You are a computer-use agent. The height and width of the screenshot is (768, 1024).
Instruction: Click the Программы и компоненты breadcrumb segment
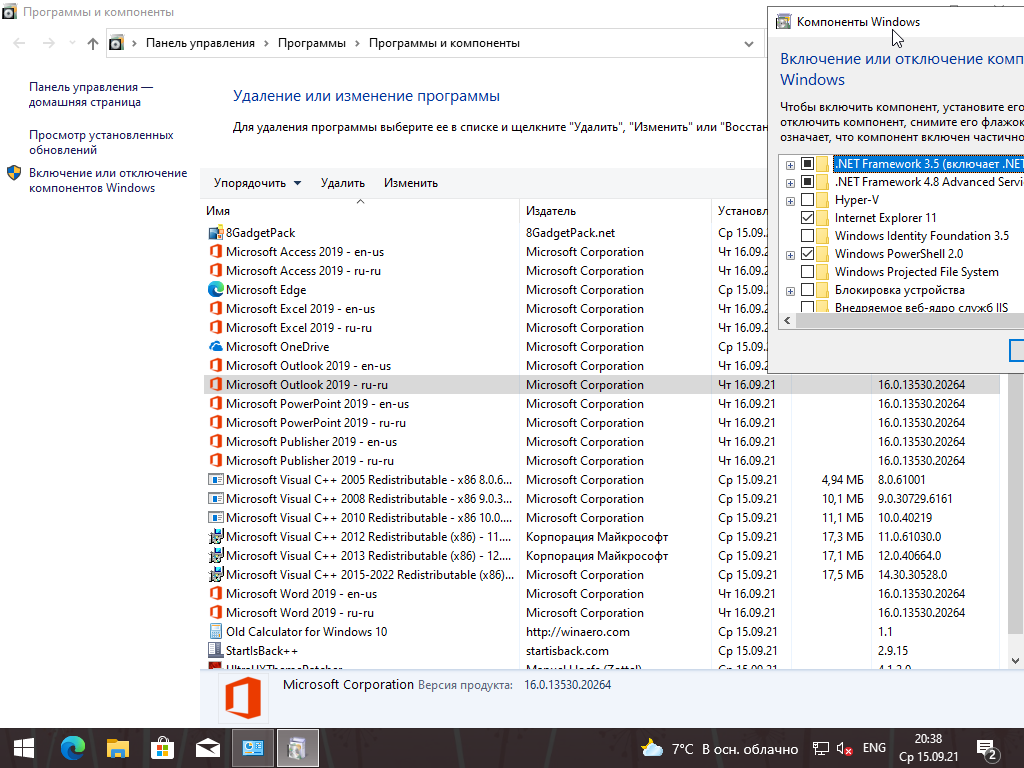tap(444, 43)
